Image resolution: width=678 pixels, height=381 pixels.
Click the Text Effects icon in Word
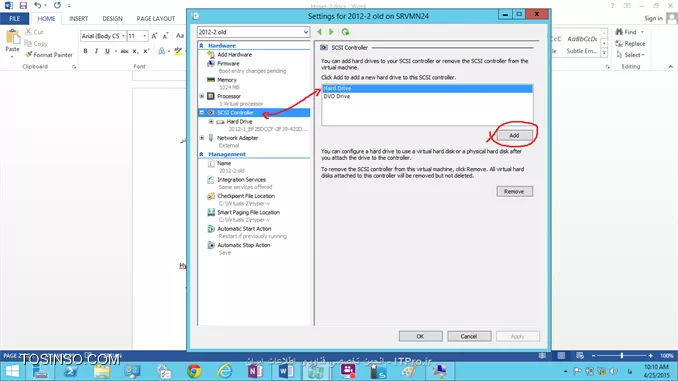(x=162, y=51)
